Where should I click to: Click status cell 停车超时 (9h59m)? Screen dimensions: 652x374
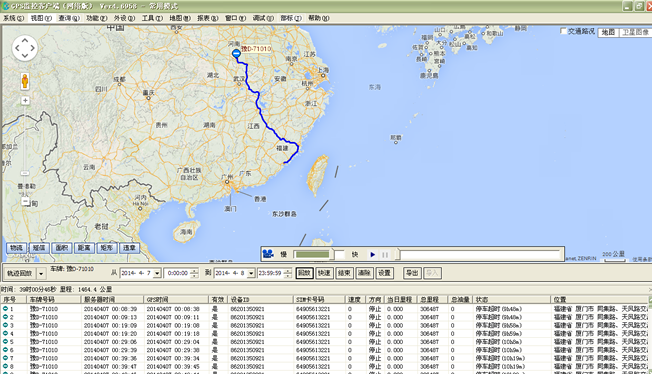coord(499,334)
